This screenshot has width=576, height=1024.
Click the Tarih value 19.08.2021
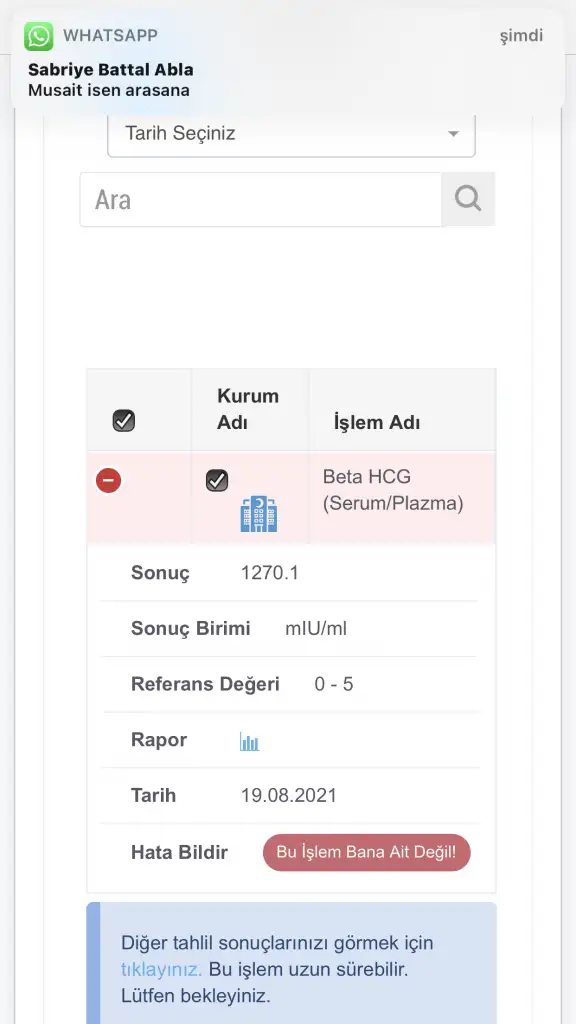point(289,795)
